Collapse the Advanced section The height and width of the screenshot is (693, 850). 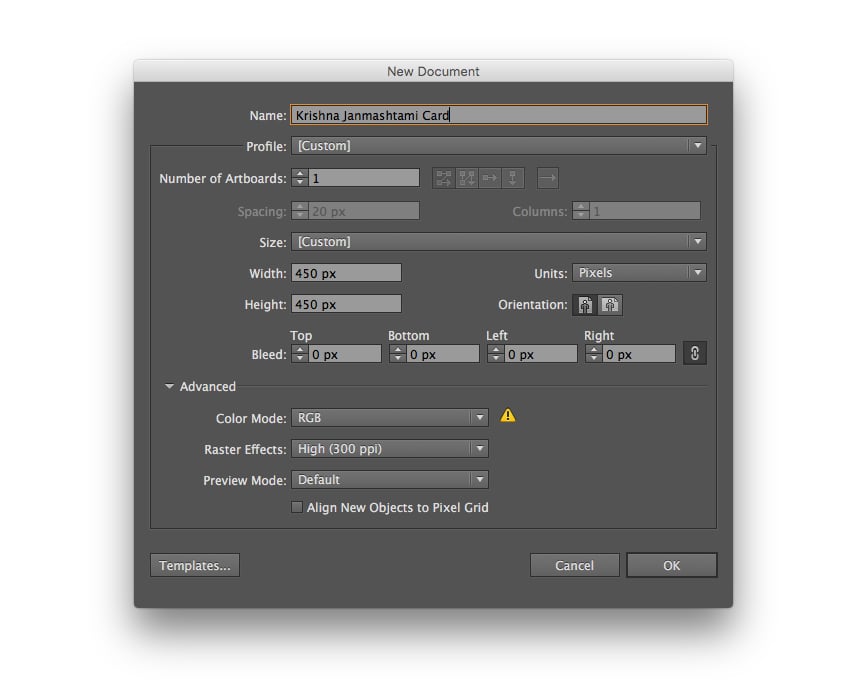click(x=170, y=387)
